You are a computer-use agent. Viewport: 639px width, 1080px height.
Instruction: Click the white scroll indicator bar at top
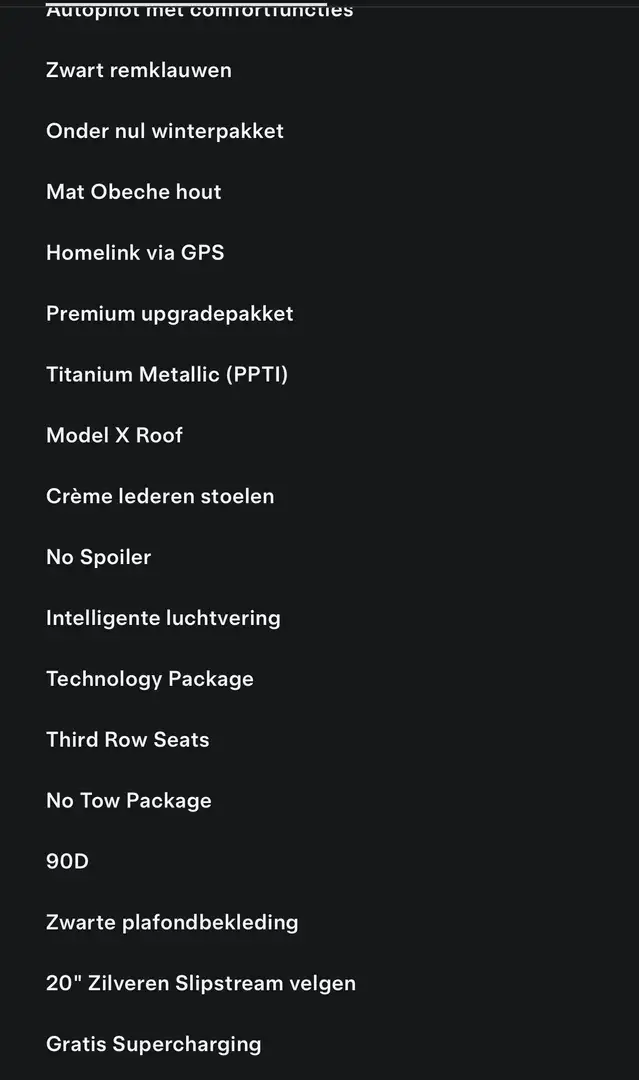point(186,3)
